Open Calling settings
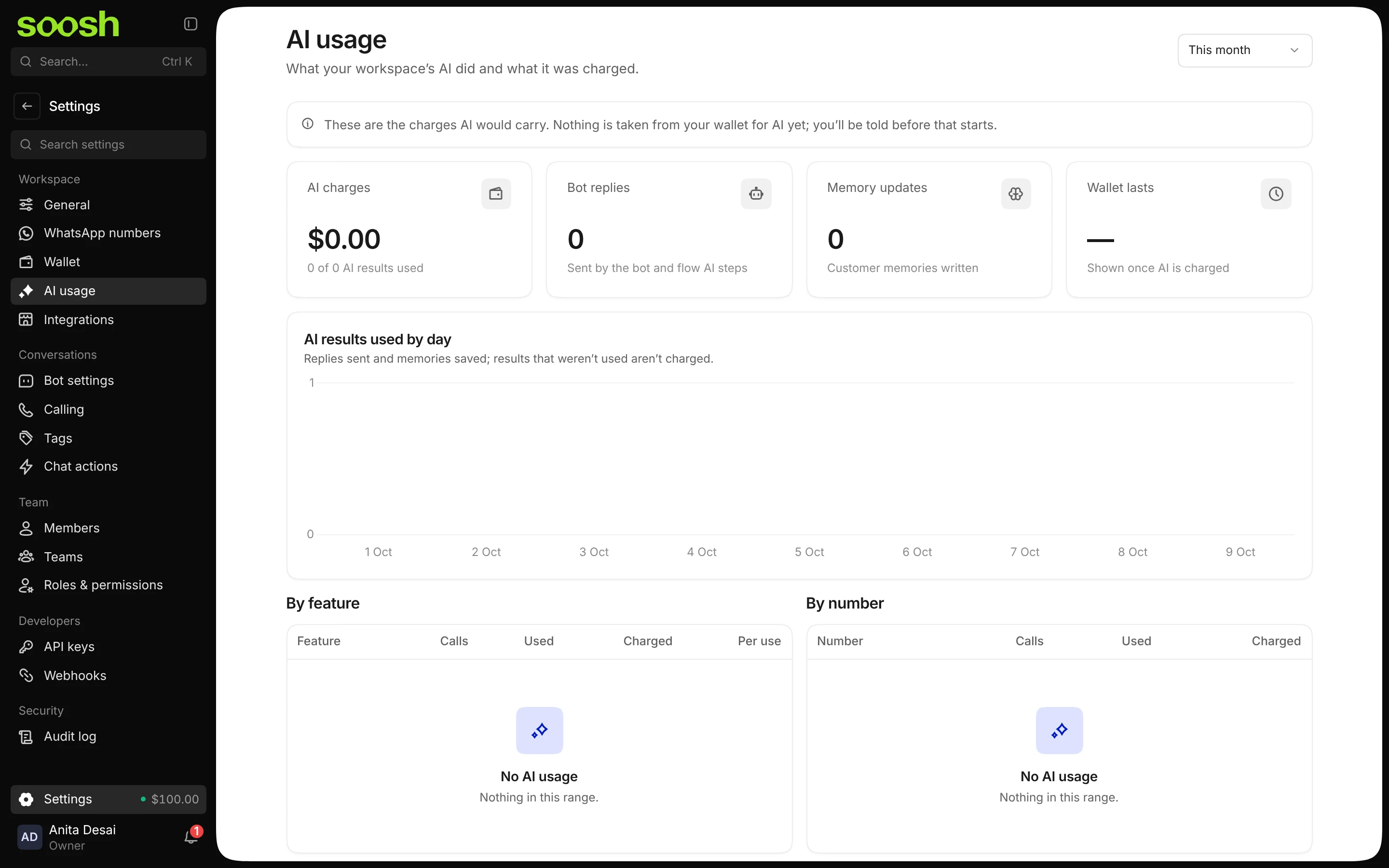Screen dimensions: 1389x868 [x=109, y=409]
